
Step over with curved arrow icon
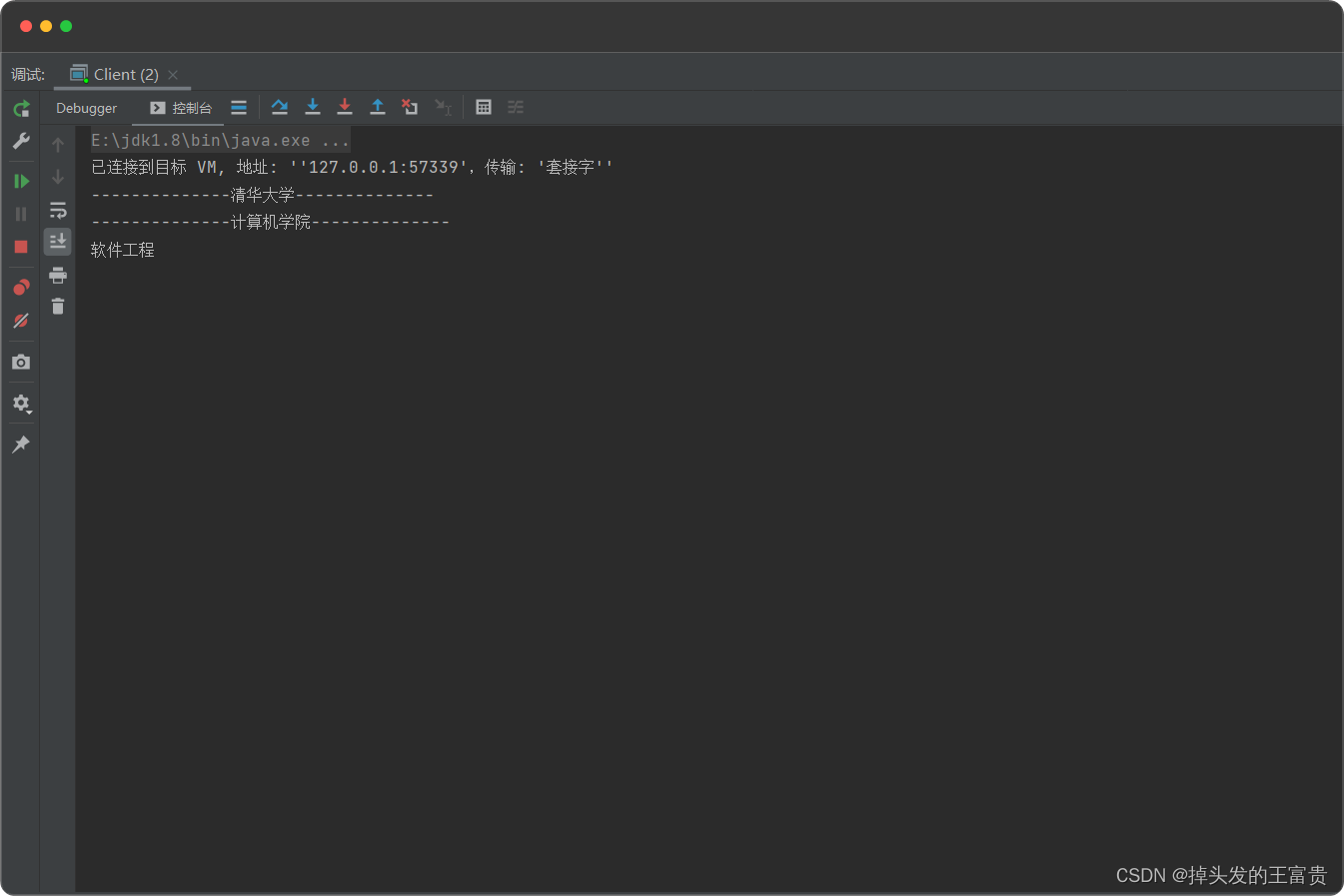tap(280, 107)
